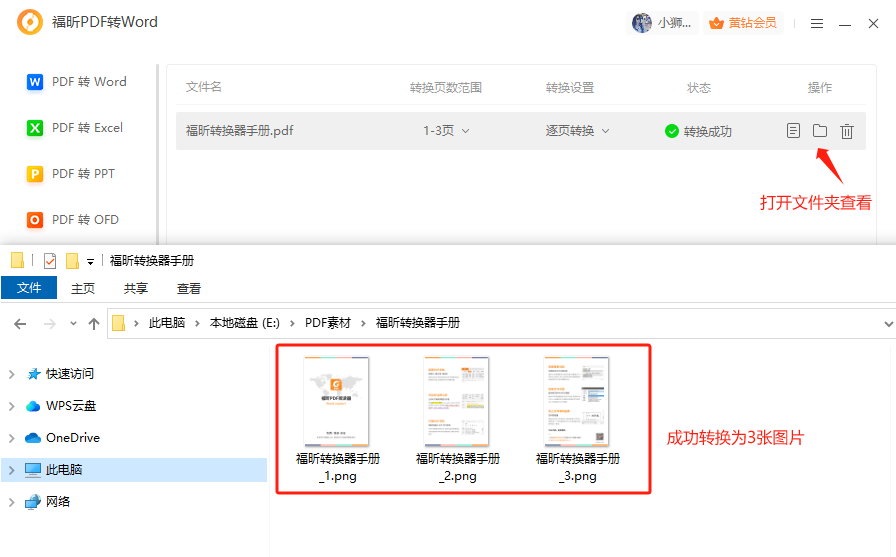The height and width of the screenshot is (557, 896).
Task: Open the 文件 menu tab in Explorer
Action: (29, 288)
